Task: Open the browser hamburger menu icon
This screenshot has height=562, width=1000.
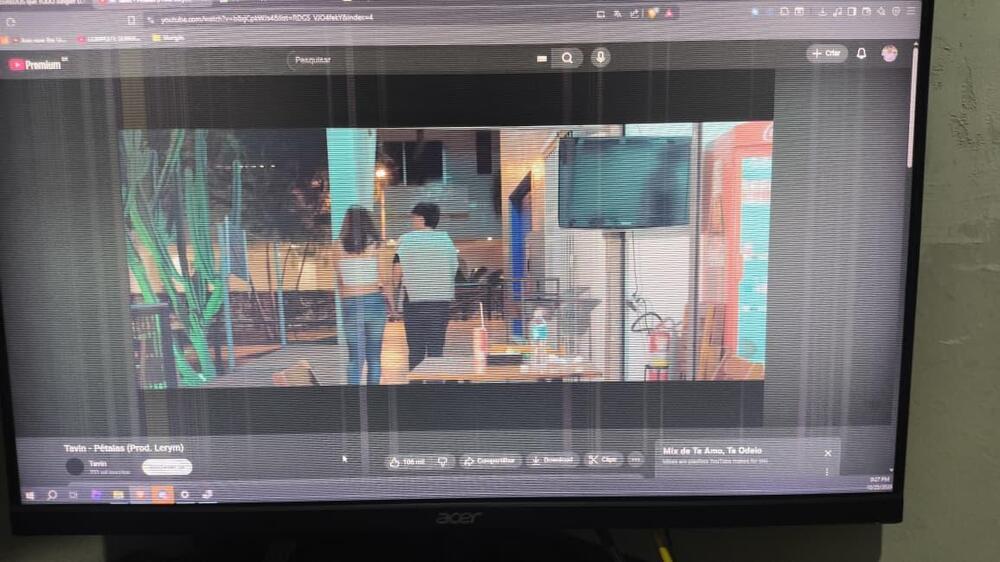Action: pyautogui.click(x=911, y=11)
